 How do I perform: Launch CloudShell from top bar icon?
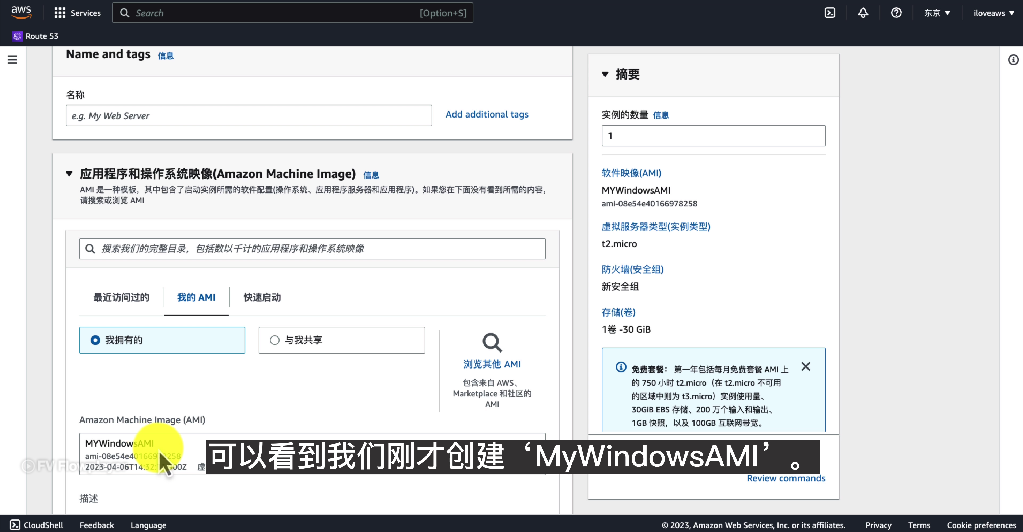coord(830,13)
